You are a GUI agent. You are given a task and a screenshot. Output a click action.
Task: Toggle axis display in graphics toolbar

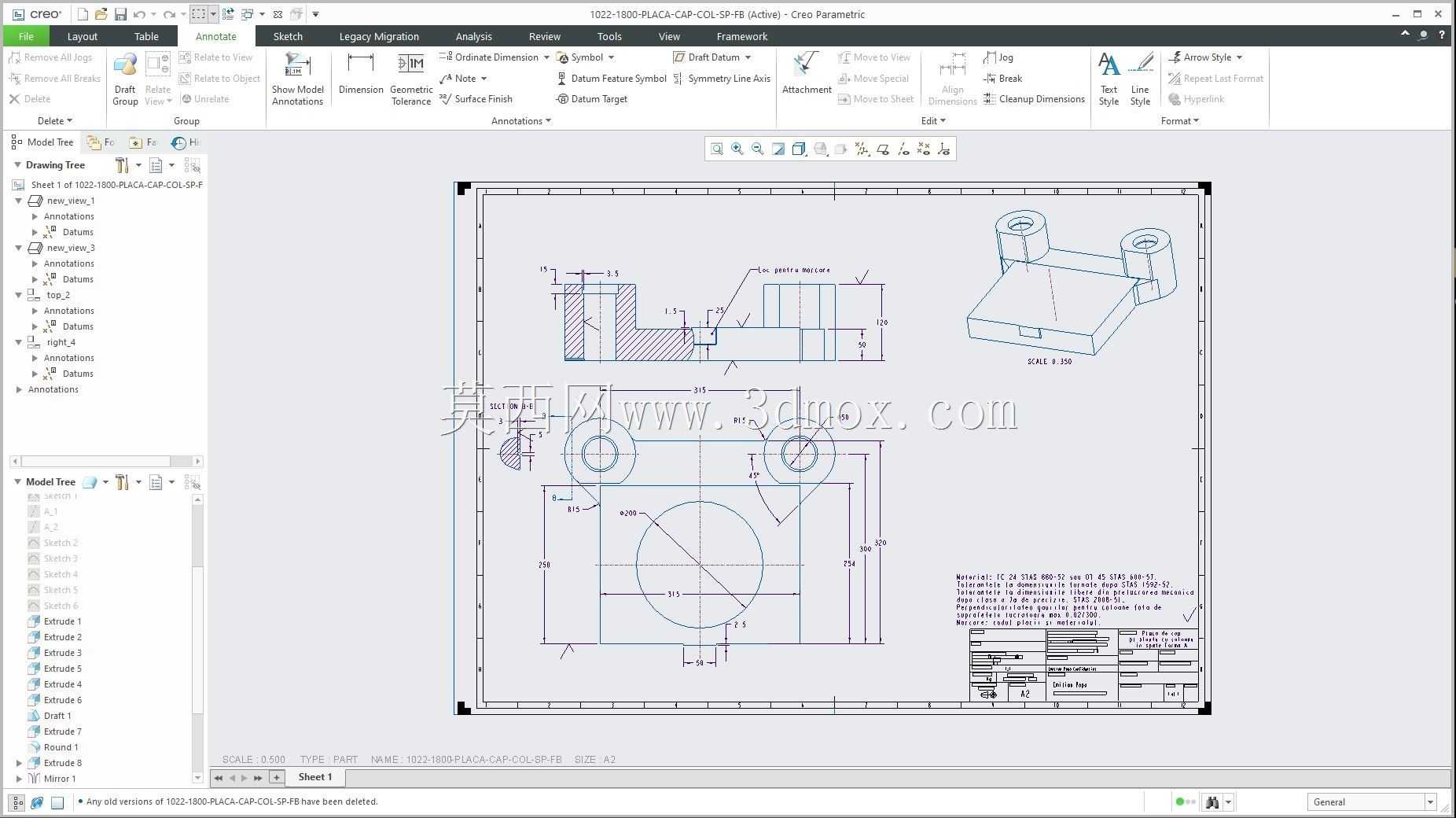pos(903,149)
